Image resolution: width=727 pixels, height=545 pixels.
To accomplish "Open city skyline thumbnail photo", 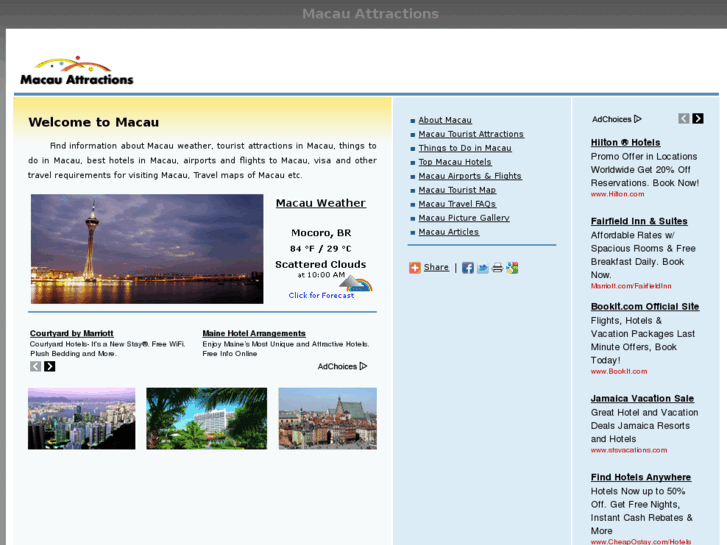I will click(x=82, y=418).
